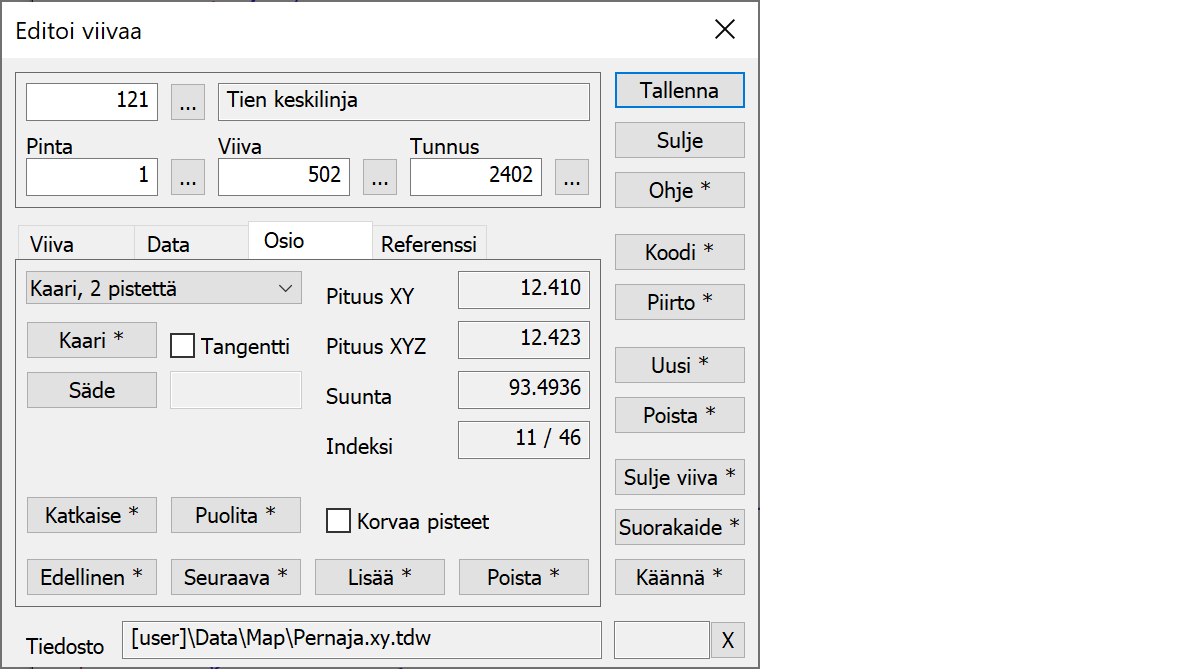This screenshot has height=669, width=1200.
Task: Select the Referenssi tab
Action: [x=429, y=244]
